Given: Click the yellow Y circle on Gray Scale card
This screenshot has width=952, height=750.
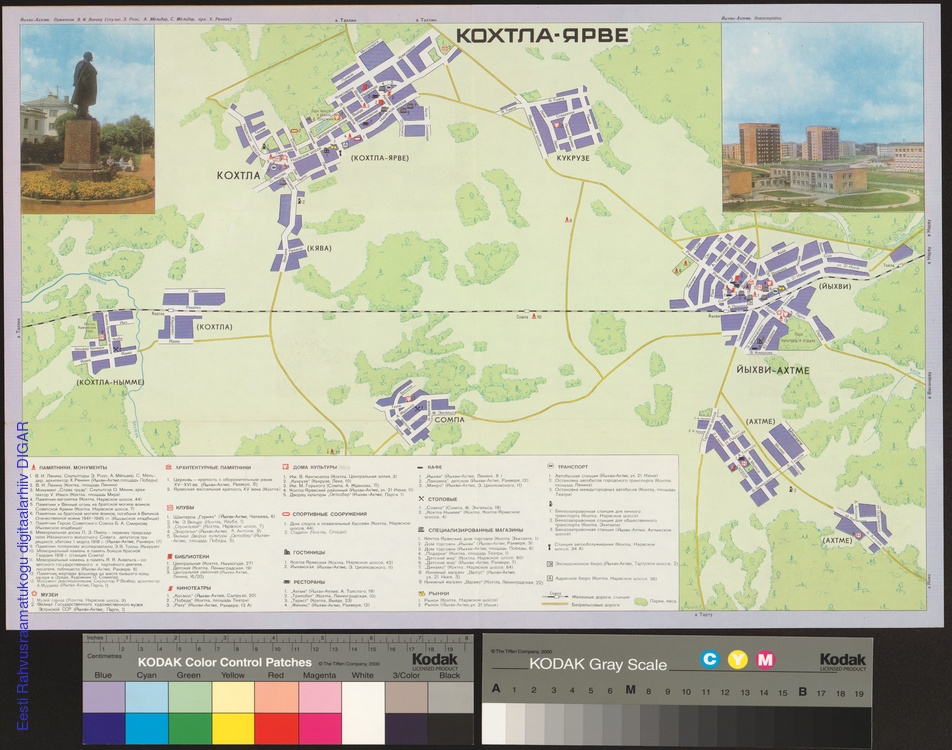Looking at the screenshot, I should 737,659.
